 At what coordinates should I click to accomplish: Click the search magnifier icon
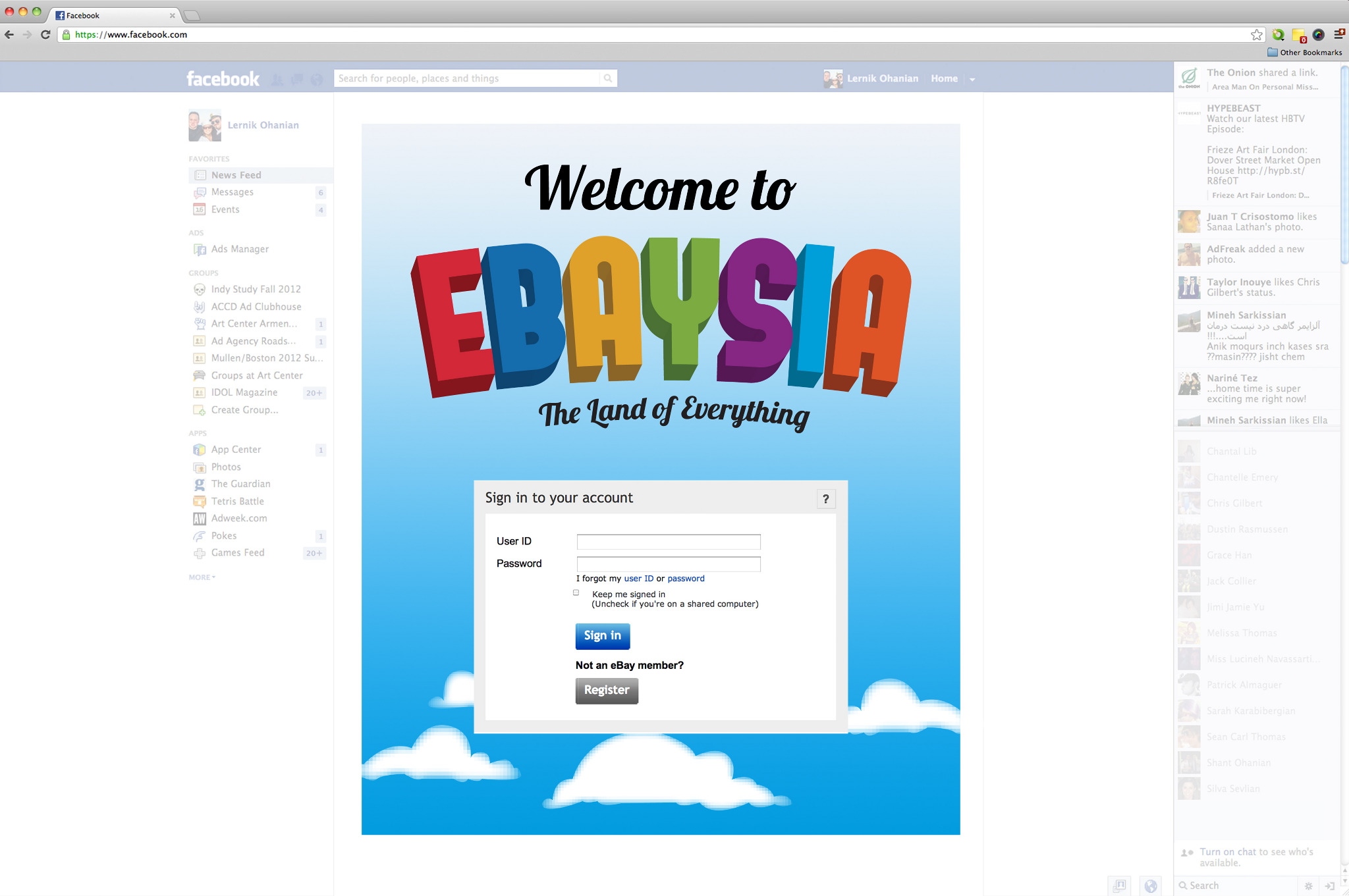[x=608, y=78]
